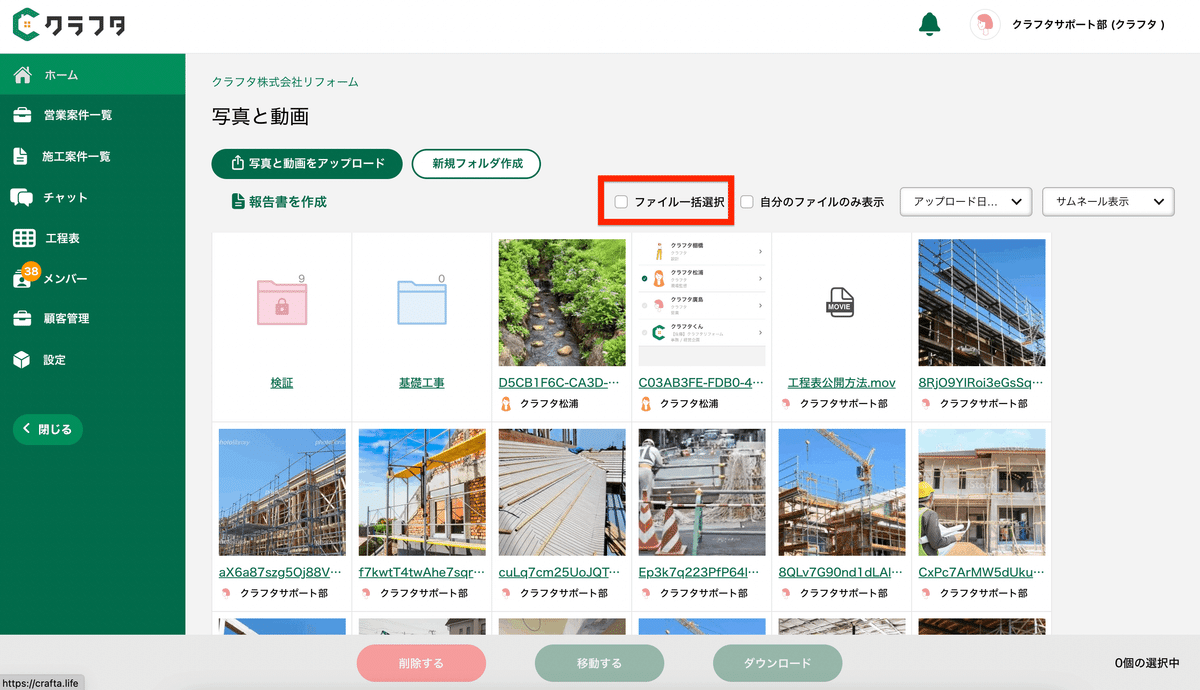This screenshot has height=690, width=1200.
Task: Open the blue 基礎工事 folder icon
Action: click(x=421, y=303)
